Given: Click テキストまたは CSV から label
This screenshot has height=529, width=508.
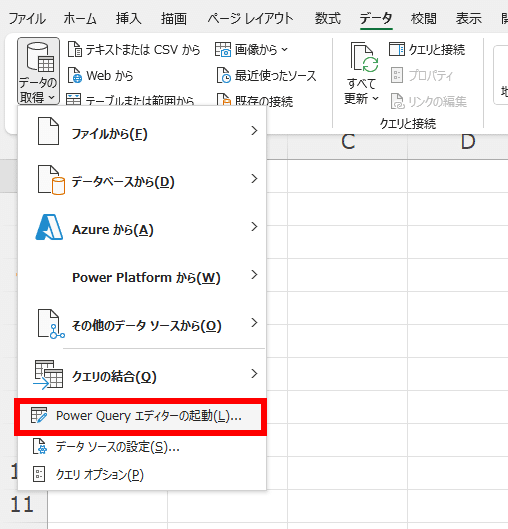Looking at the screenshot, I should click(x=143, y=50).
